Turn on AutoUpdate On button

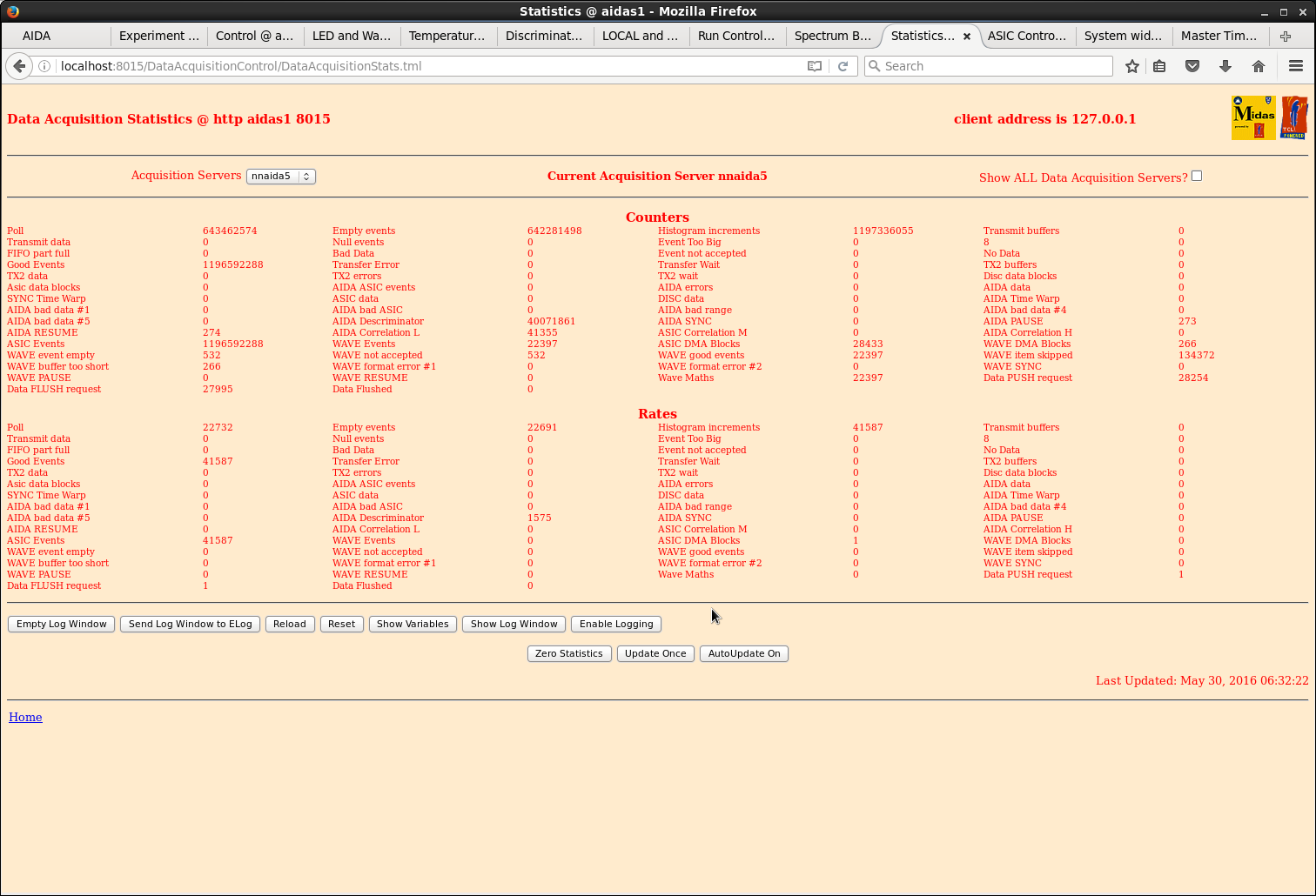tap(744, 653)
